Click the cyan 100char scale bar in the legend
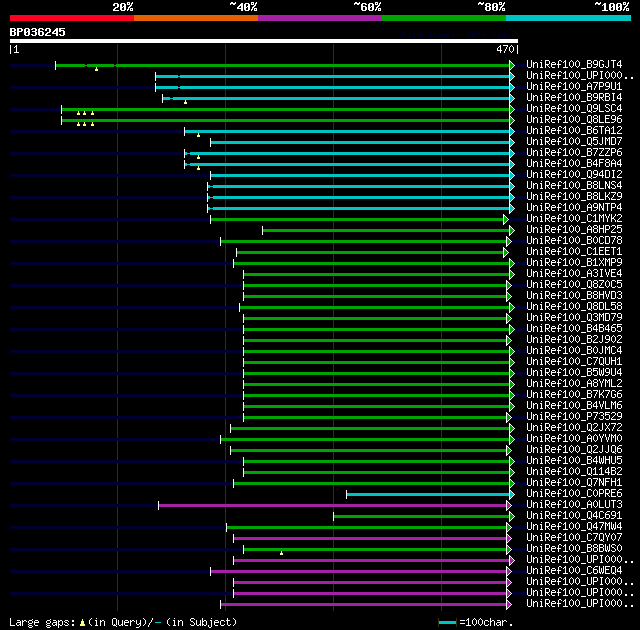Viewport: 640px width, 630px height. pos(447,623)
